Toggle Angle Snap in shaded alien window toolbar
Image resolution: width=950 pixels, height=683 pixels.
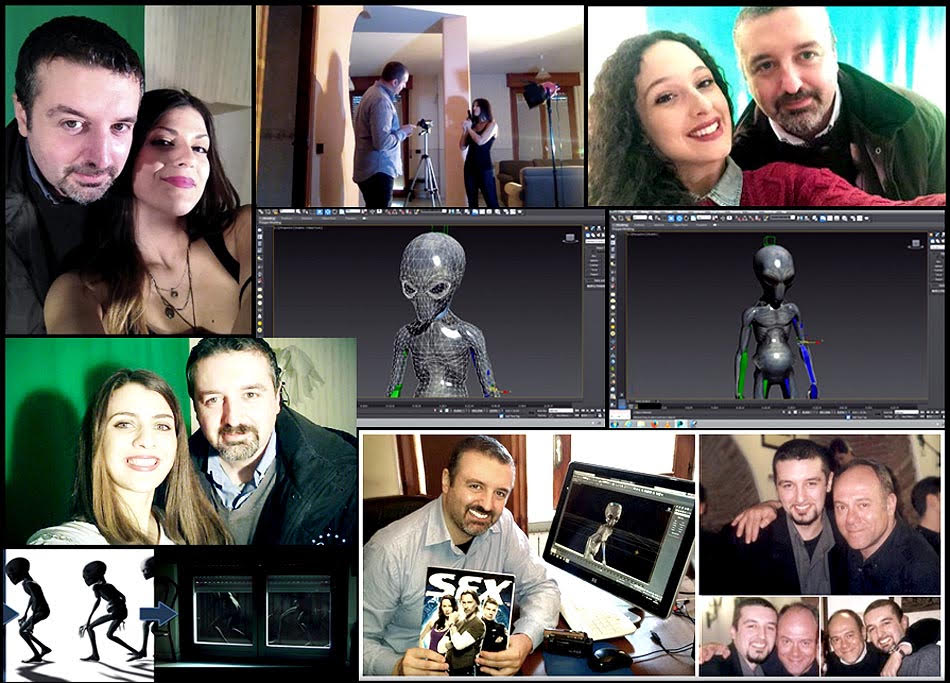pos(745,218)
